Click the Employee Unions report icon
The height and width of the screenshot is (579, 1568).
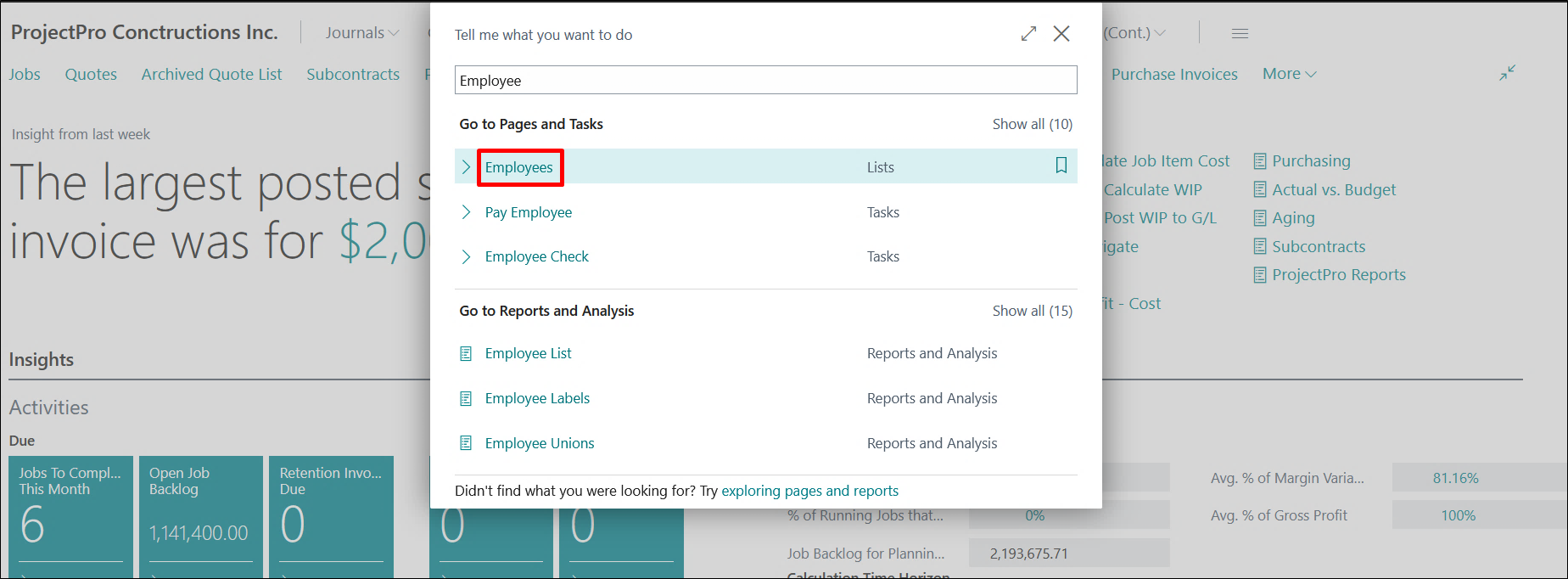pos(466,443)
